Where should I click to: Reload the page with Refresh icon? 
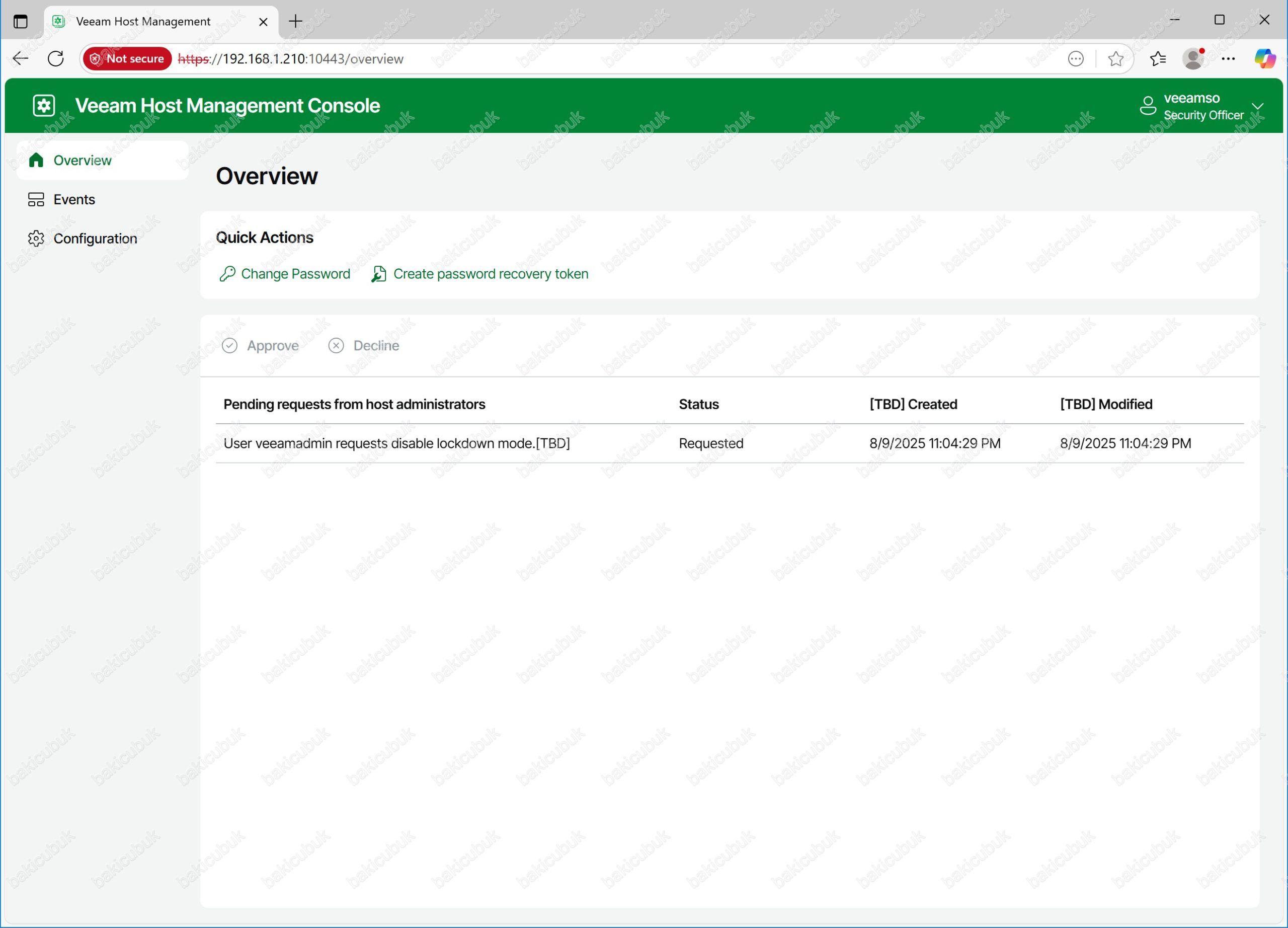tap(56, 58)
